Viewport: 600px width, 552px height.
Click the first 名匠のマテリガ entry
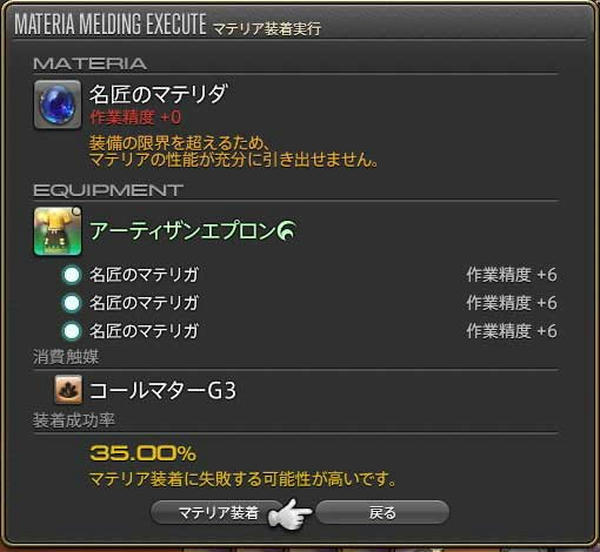pos(144,275)
